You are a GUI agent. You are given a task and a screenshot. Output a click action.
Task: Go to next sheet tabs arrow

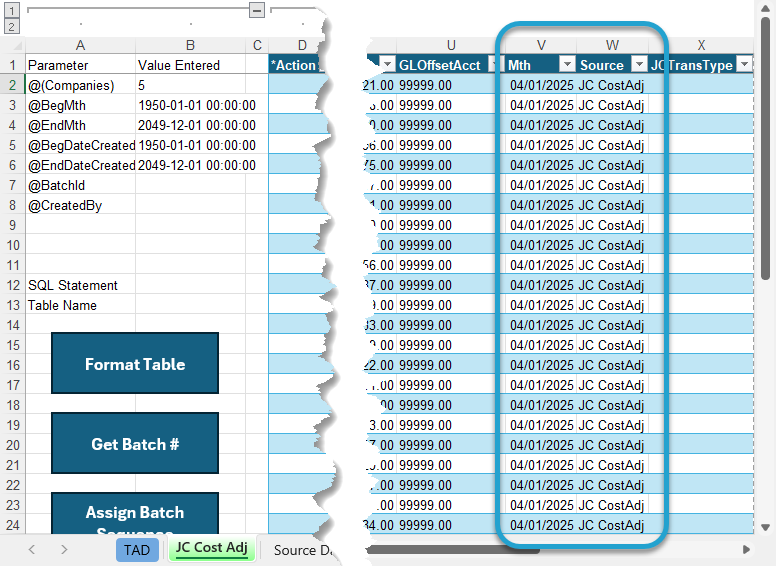click(x=64, y=550)
